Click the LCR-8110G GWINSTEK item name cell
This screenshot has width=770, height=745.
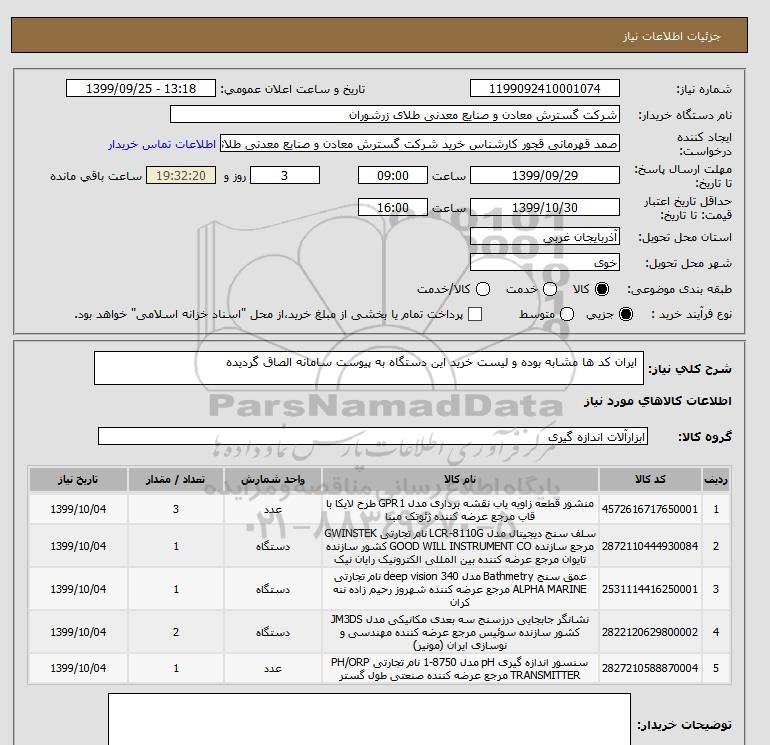[460, 546]
